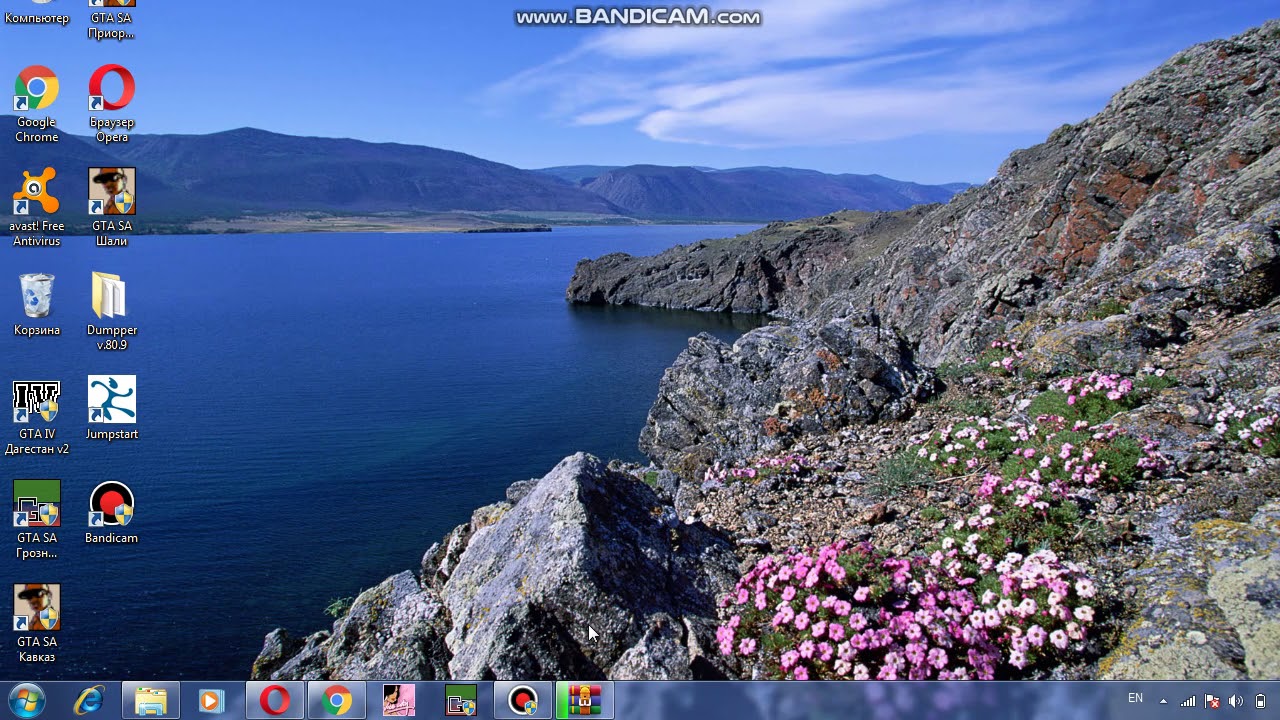Open the Action Center flag icon
1280x720 pixels.
point(1212,701)
